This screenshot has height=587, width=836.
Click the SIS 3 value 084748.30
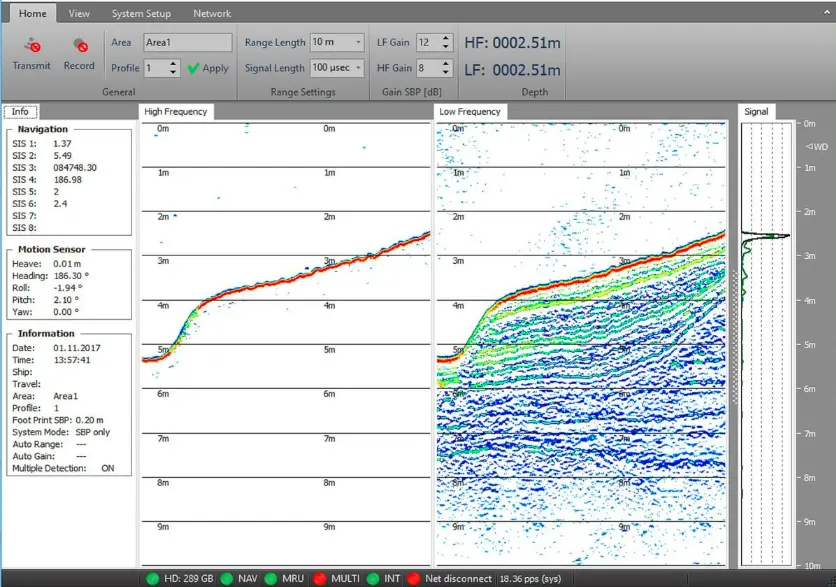[x=75, y=168]
